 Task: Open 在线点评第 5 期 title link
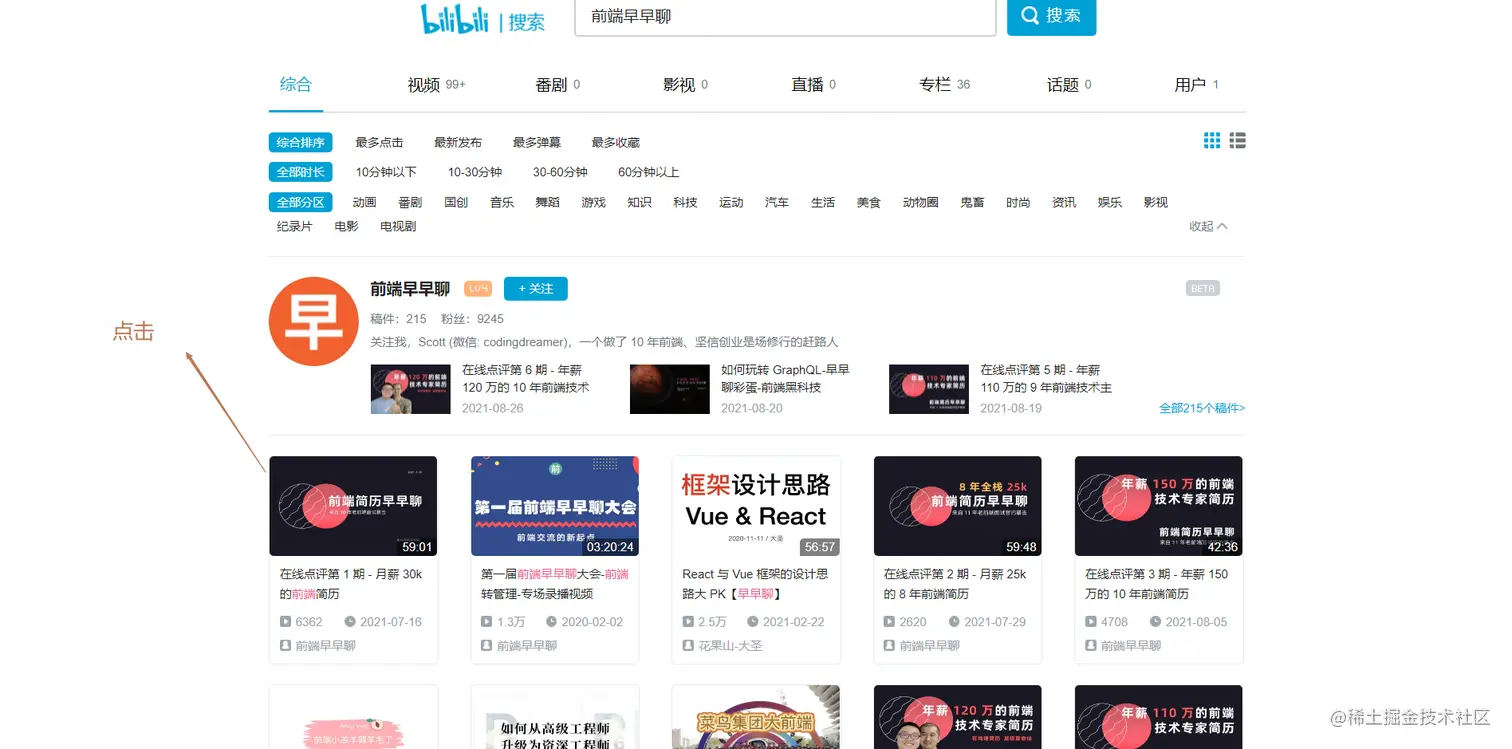tap(1046, 378)
